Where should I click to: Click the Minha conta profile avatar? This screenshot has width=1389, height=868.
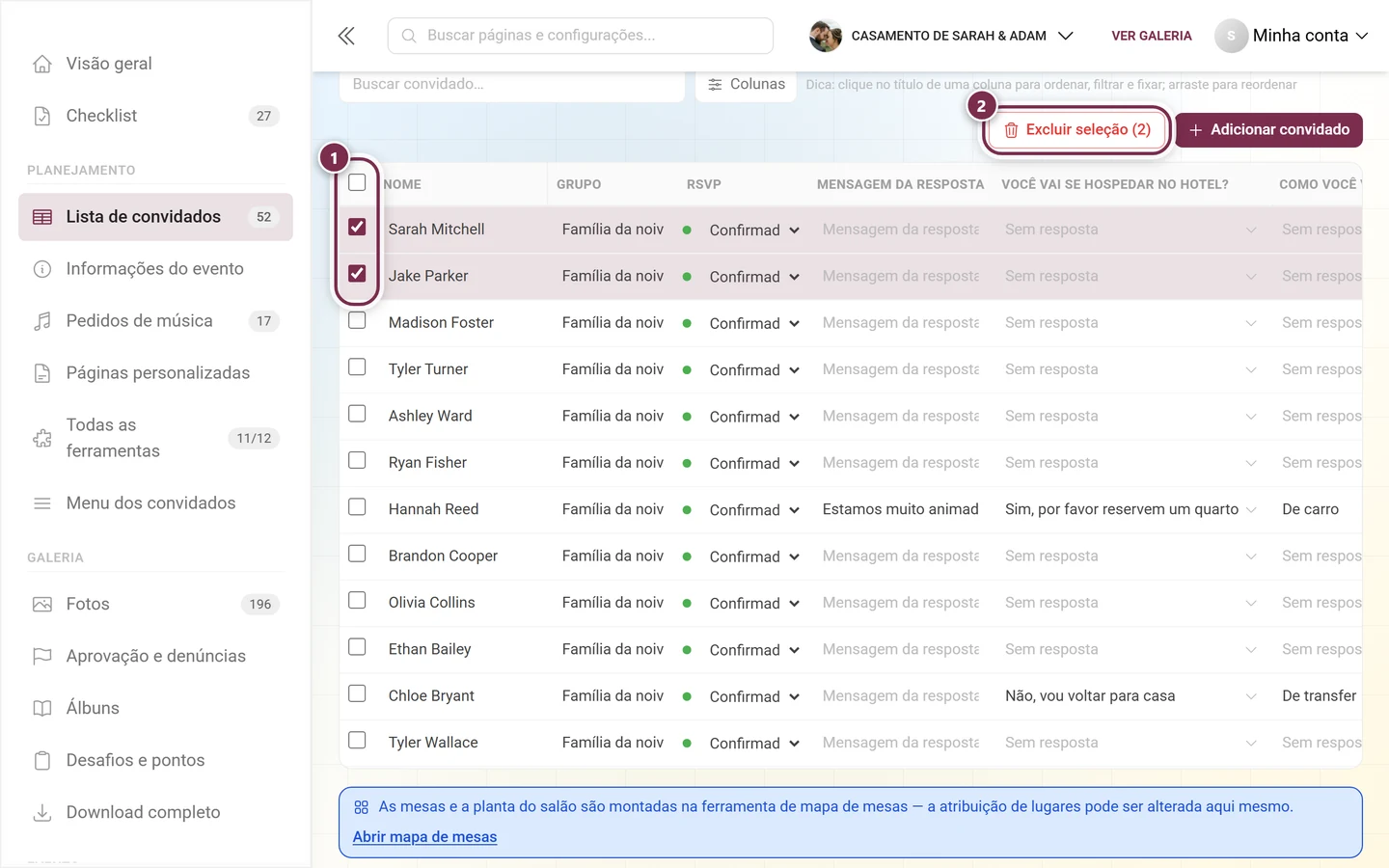(1231, 36)
